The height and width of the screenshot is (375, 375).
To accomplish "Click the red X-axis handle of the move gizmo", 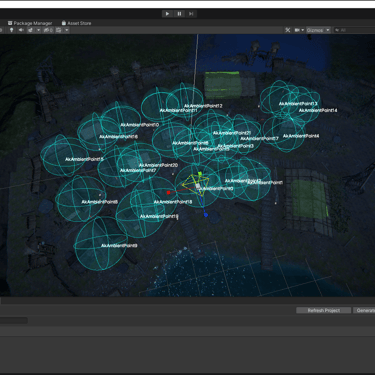I will coord(168,192).
